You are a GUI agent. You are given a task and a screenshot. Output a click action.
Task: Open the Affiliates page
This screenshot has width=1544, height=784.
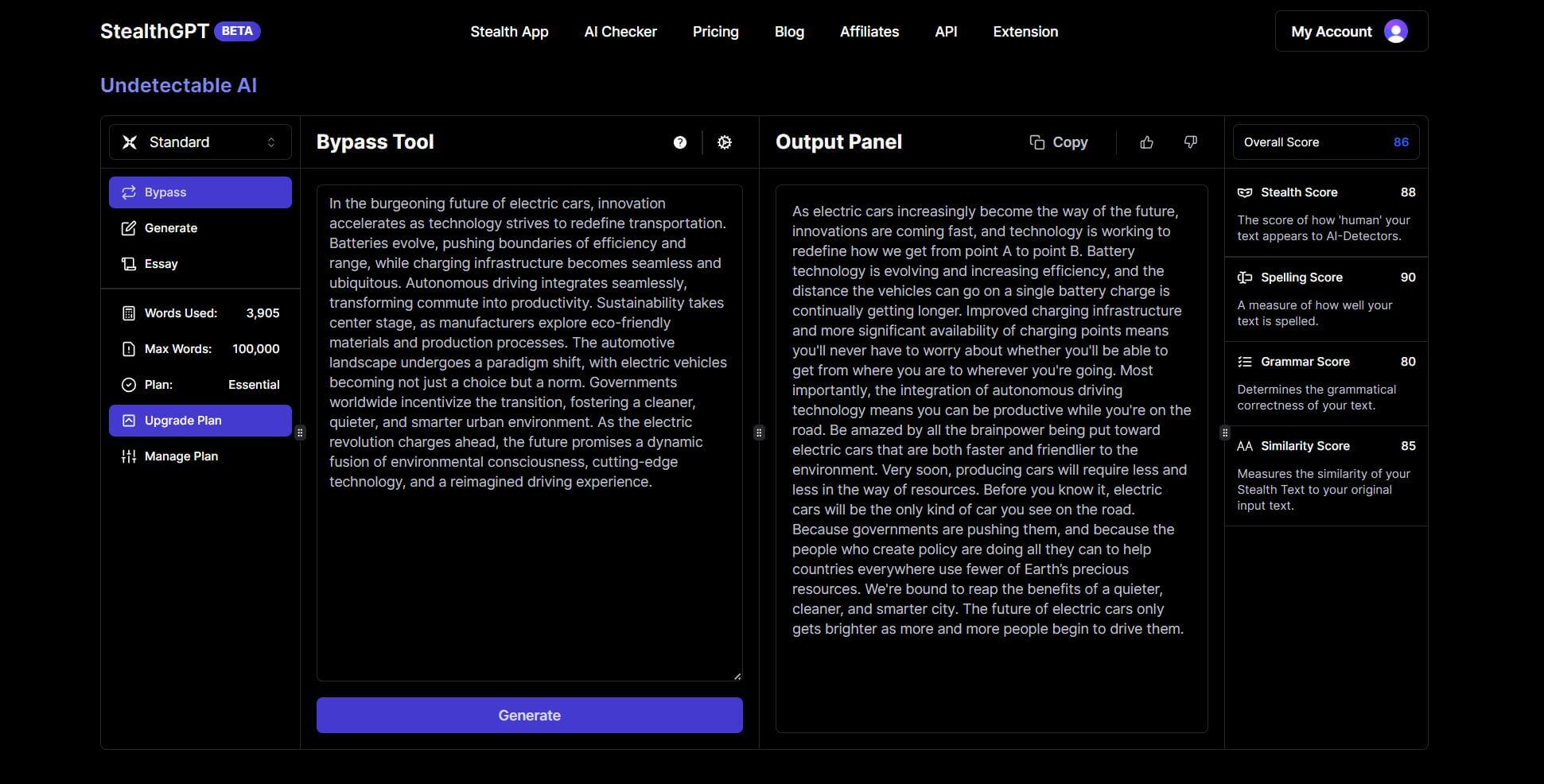(869, 32)
